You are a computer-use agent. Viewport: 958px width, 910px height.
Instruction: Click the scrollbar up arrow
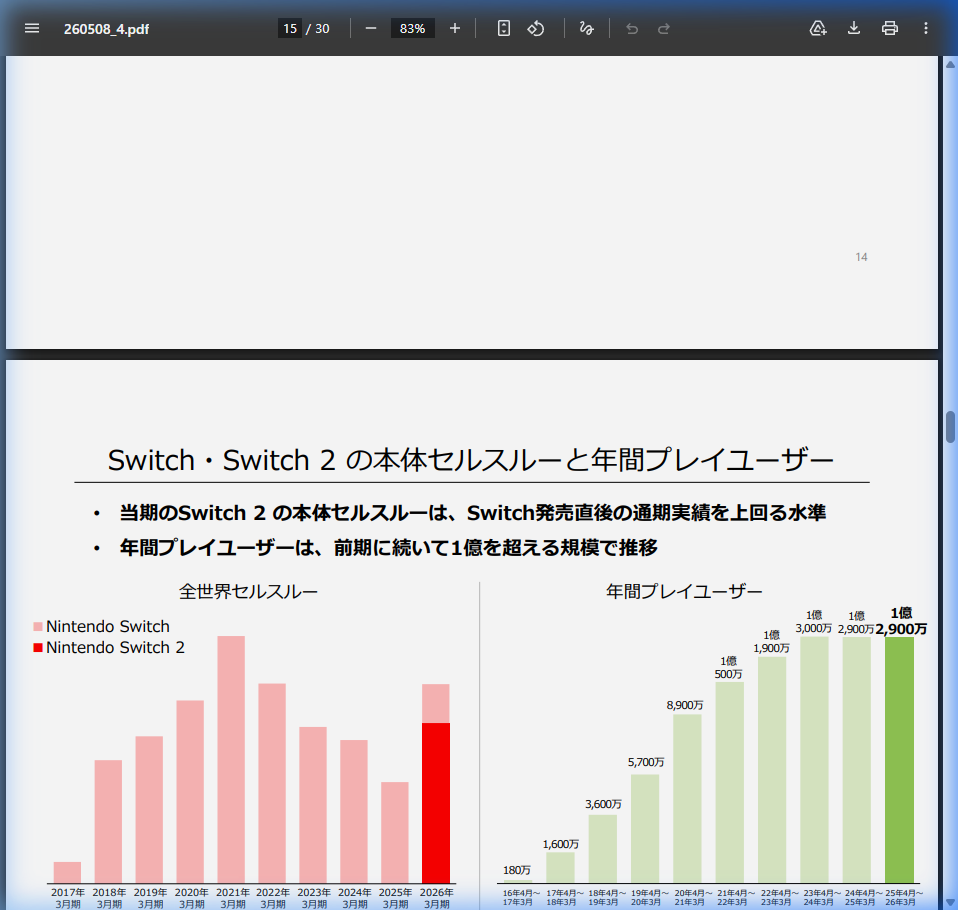[x=951, y=64]
